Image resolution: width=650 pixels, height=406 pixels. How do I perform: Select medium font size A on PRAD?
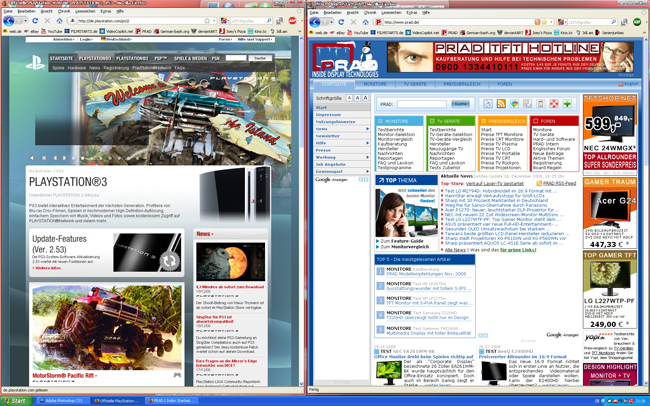357,98
